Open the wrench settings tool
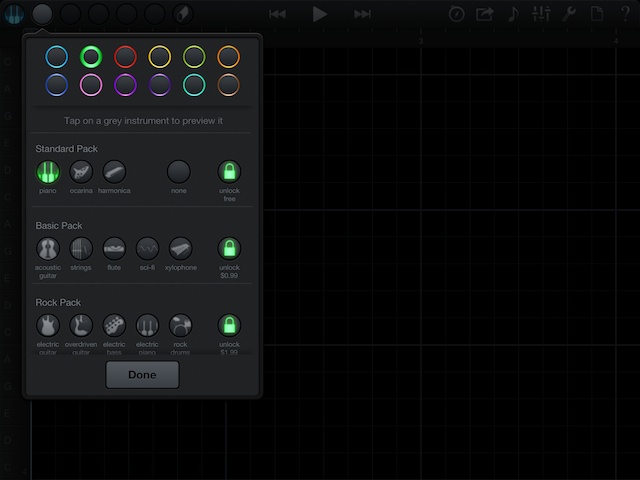Viewport: 640px width, 480px height. (569, 14)
